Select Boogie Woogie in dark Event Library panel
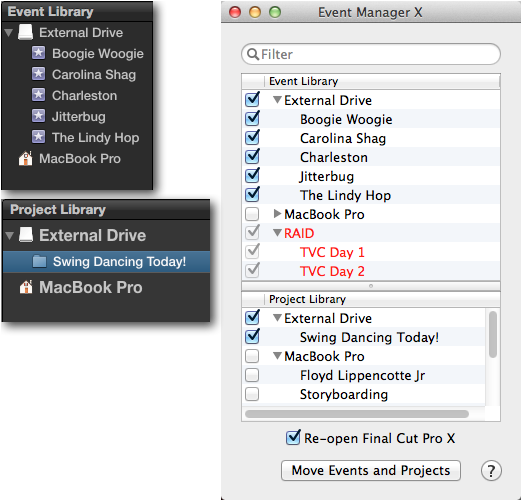The image size is (521, 500). click(98, 53)
